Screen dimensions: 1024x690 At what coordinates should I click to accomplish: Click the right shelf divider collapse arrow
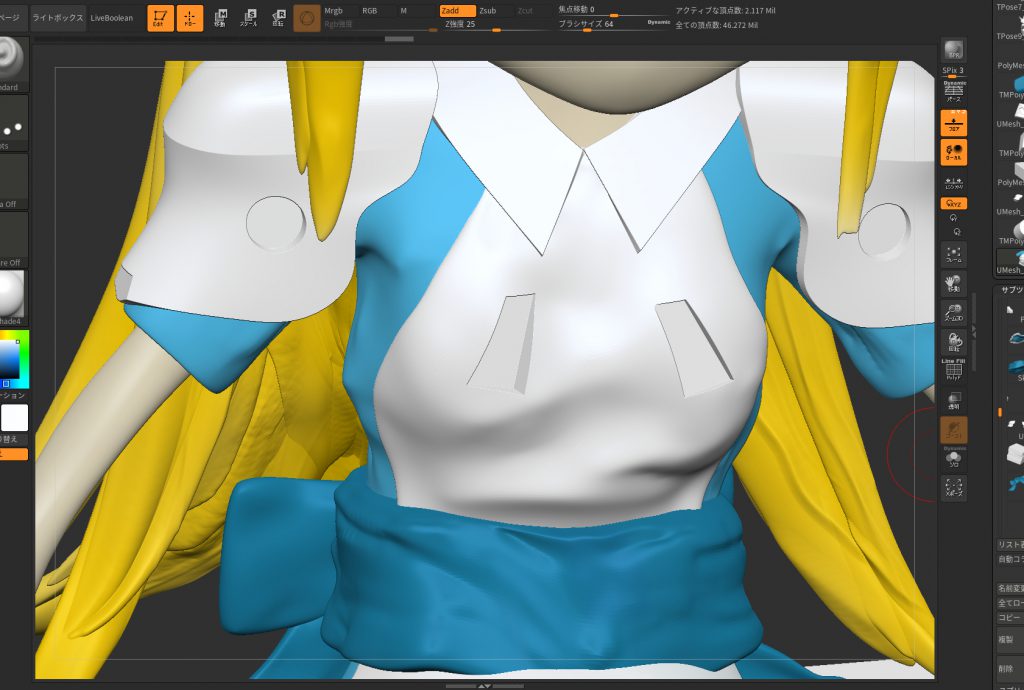[974, 332]
